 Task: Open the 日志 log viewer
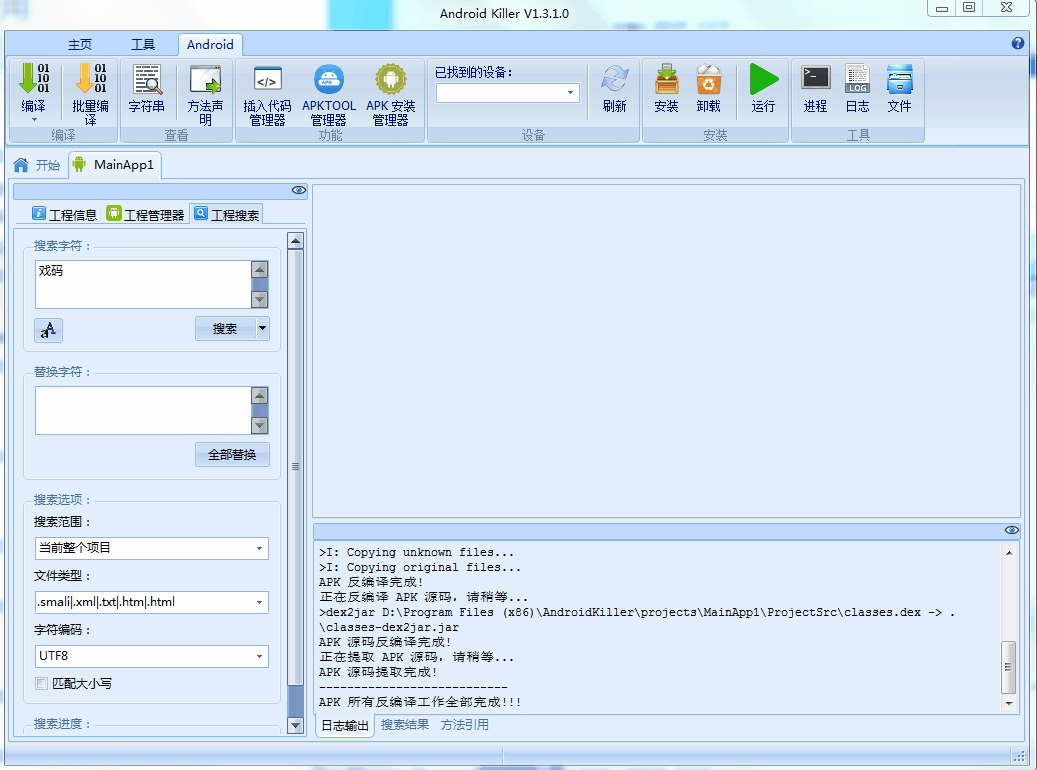tap(857, 88)
